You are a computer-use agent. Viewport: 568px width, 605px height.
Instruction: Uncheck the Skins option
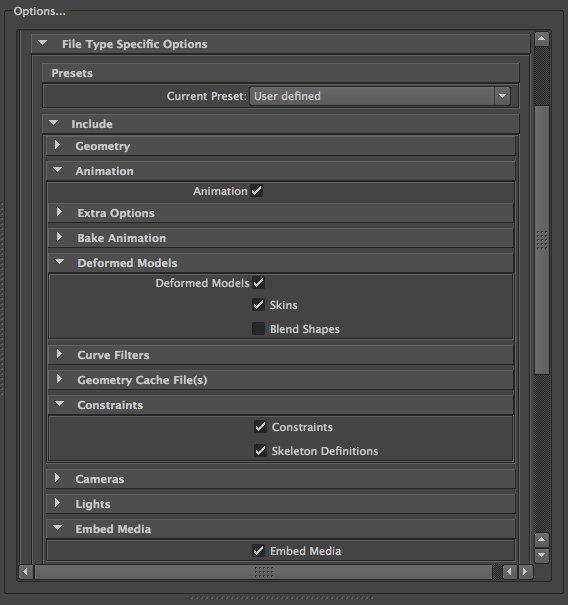[259, 305]
